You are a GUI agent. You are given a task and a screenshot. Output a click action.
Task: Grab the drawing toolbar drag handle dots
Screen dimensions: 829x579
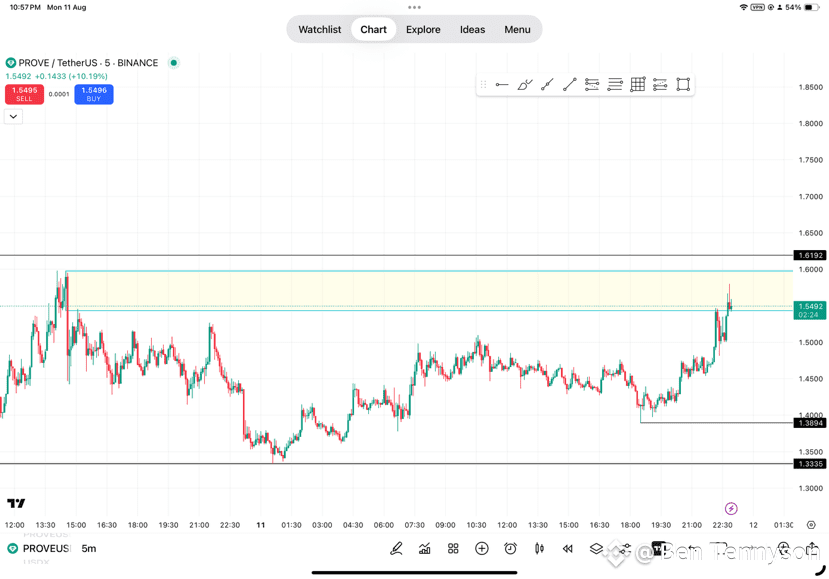click(x=483, y=85)
